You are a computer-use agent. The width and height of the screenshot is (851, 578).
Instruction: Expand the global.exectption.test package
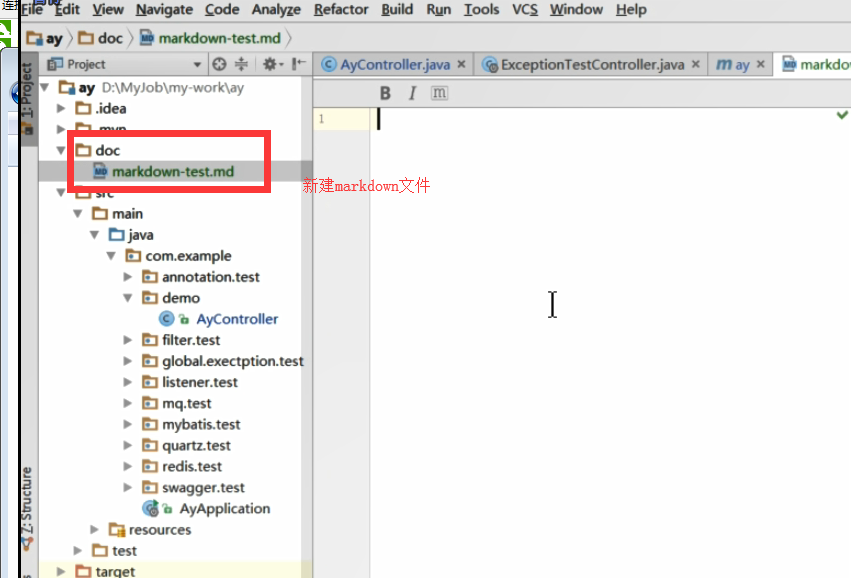[x=128, y=361]
